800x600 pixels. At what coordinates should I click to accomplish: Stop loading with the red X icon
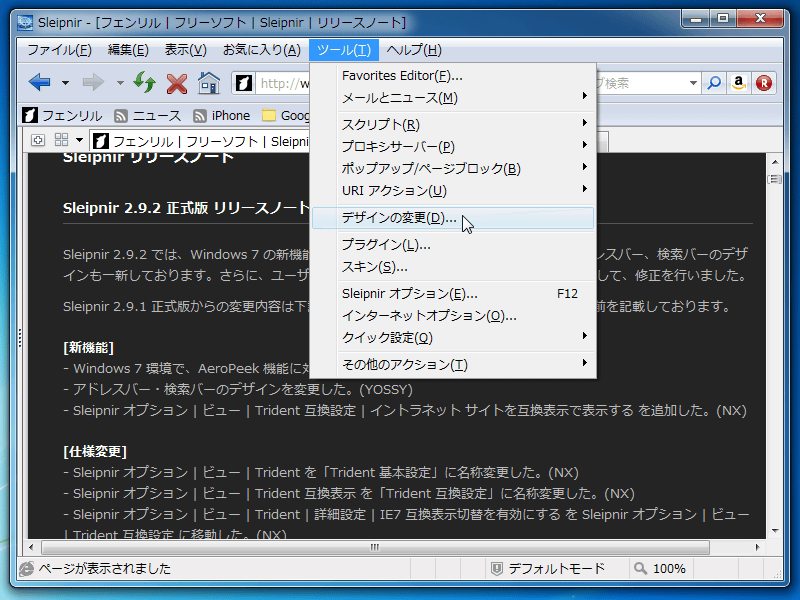177,83
